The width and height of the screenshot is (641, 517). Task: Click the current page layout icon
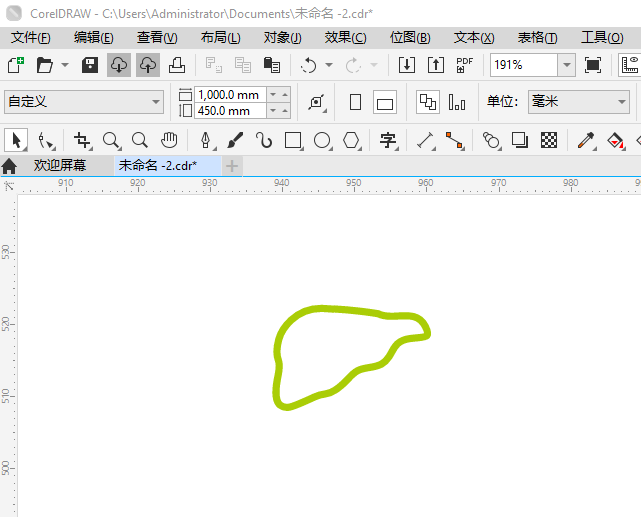(457, 102)
